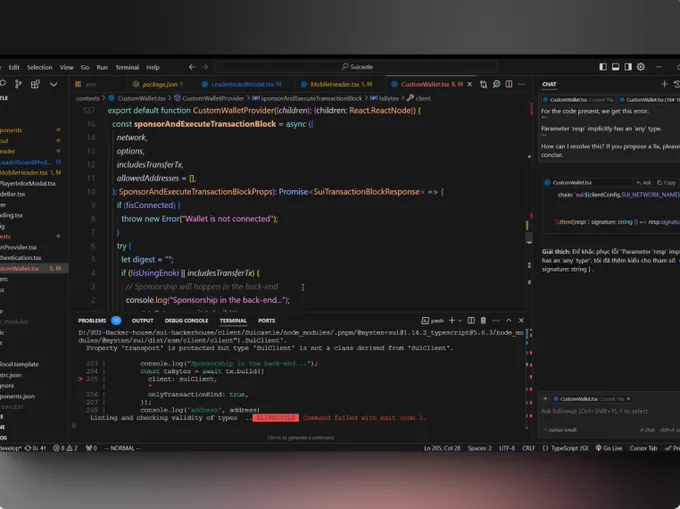Viewport: 680px width, 509px height.
Task: Click the CRLF line ending status item
Action: (x=528, y=448)
